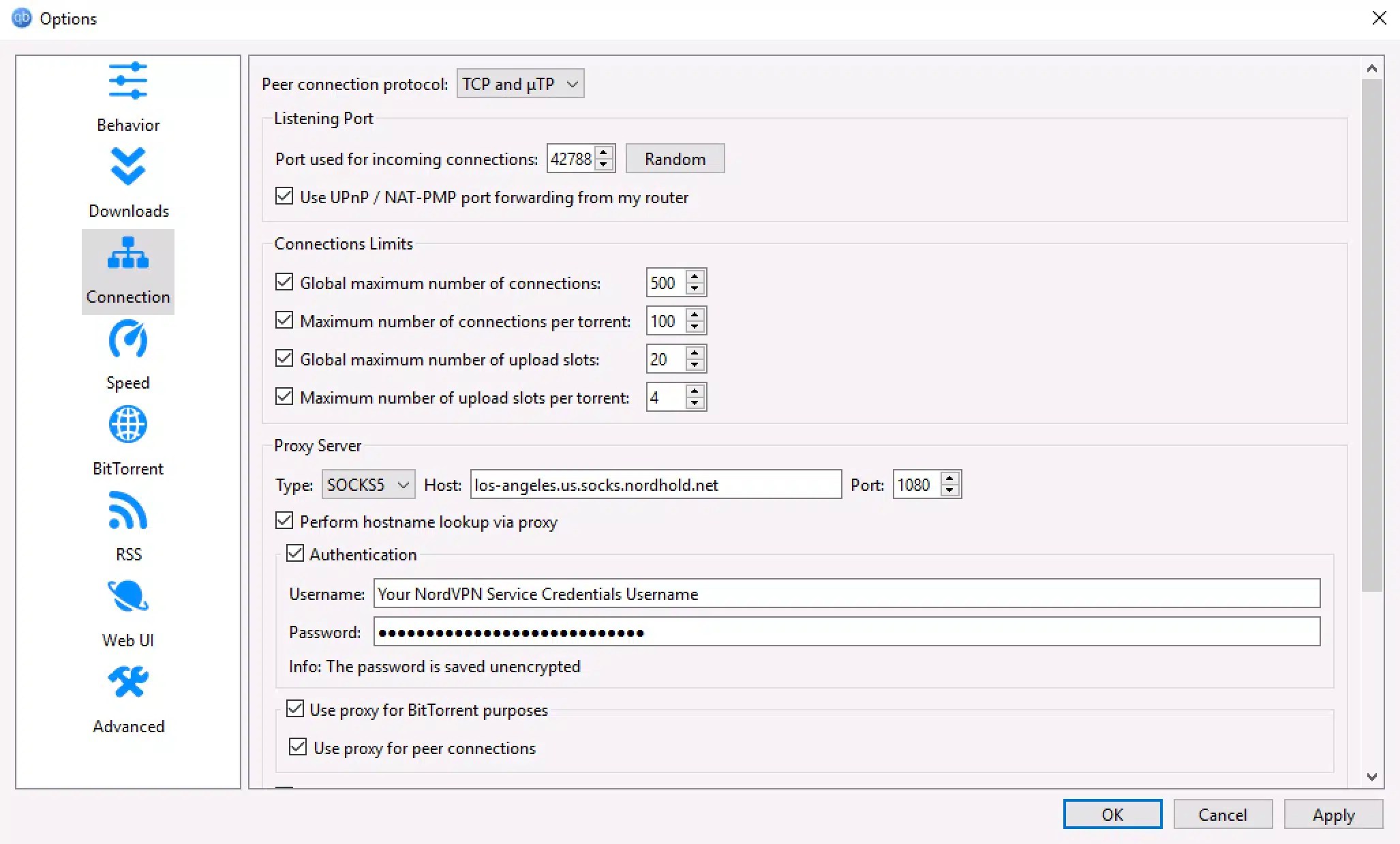Viewport: 1400px width, 844px height.
Task: Open the Advanced tools icon
Action: [127, 682]
